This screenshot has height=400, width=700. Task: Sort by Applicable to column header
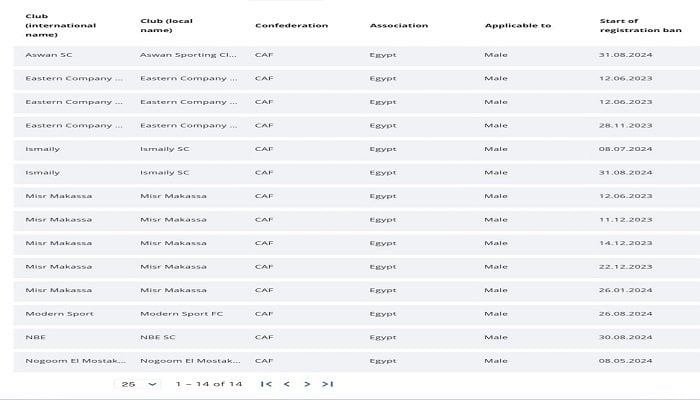[518, 25]
